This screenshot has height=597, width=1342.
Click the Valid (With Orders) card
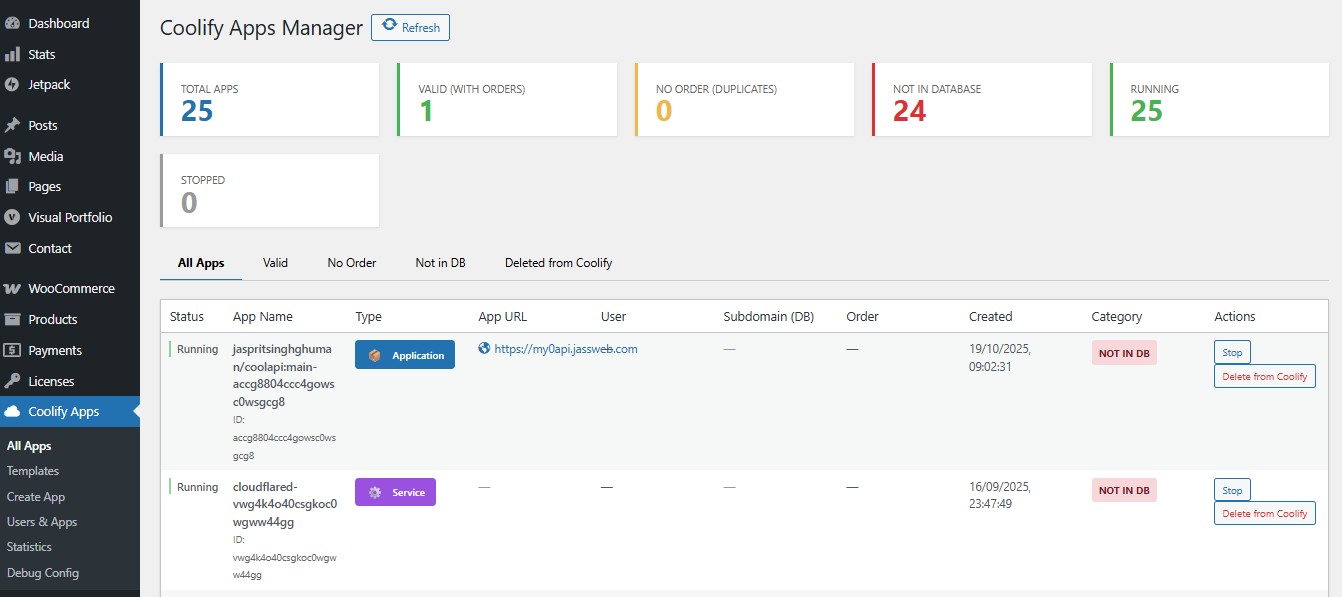tap(507, 100)
